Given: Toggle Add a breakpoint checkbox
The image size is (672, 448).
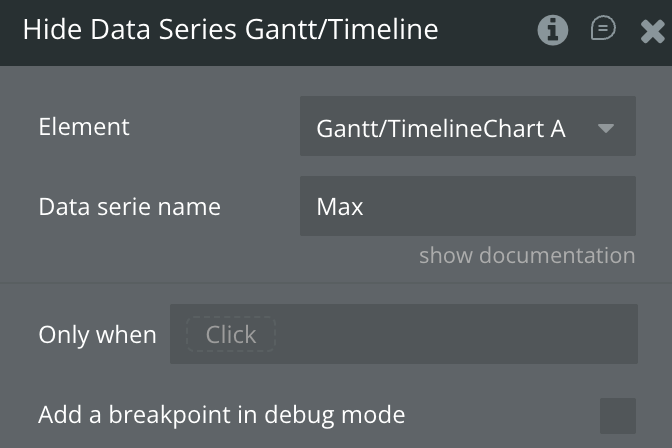Looking at the screenshot, I should coord(617,415).
